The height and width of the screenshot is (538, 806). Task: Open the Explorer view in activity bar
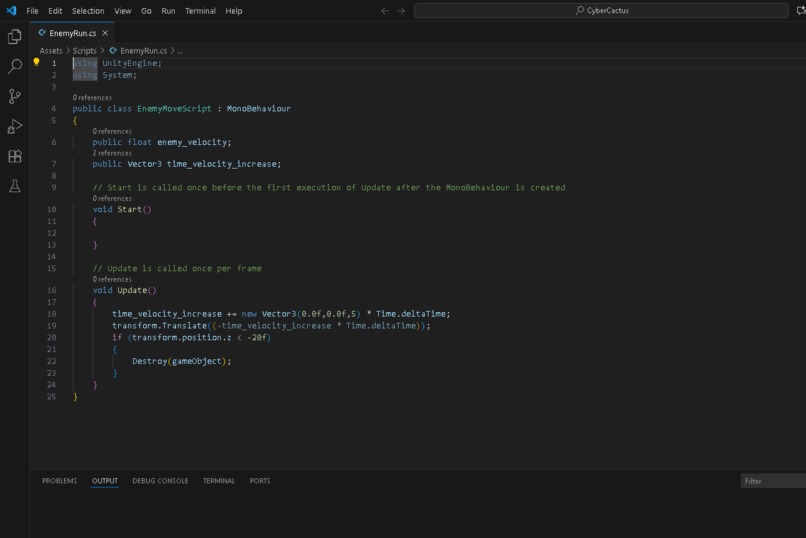pos(14,36)
